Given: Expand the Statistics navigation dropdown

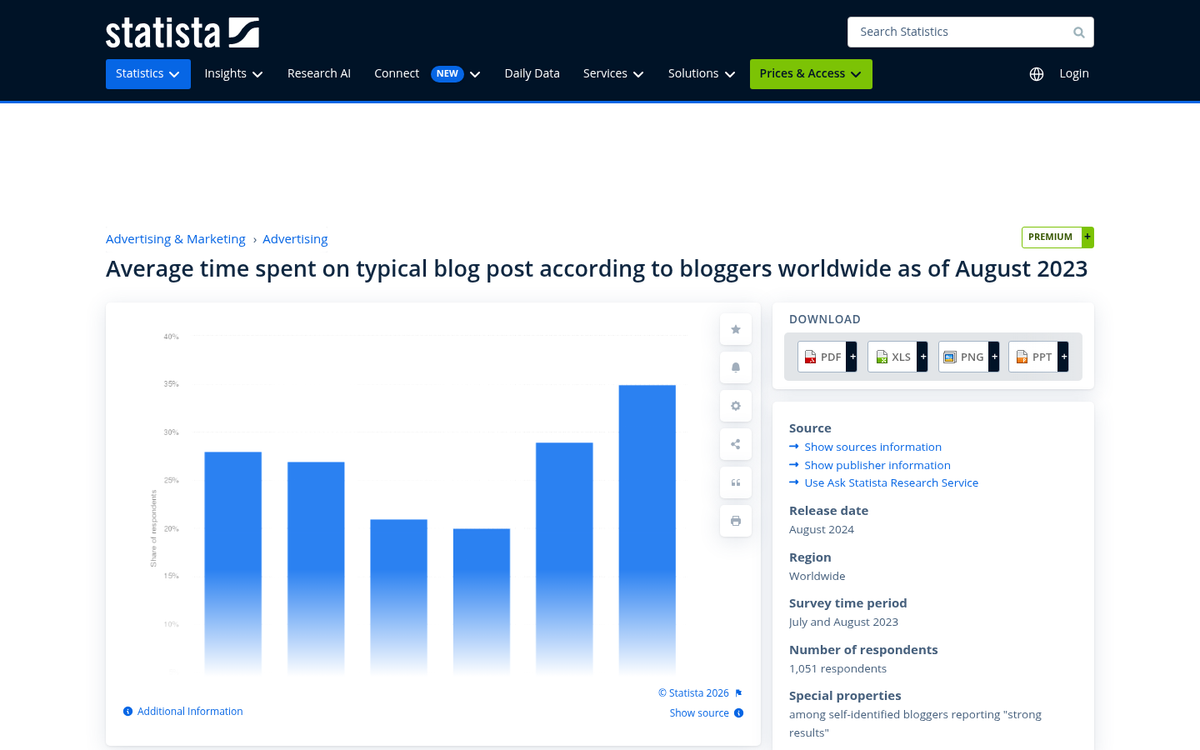Looking at the screenshot, I should [147, 73].
